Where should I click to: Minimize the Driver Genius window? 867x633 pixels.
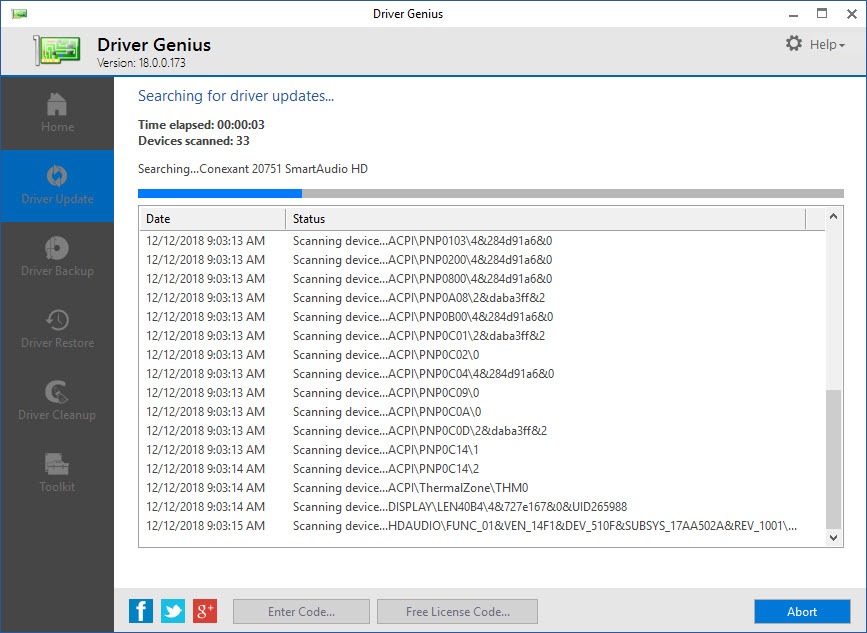[793, 14]
